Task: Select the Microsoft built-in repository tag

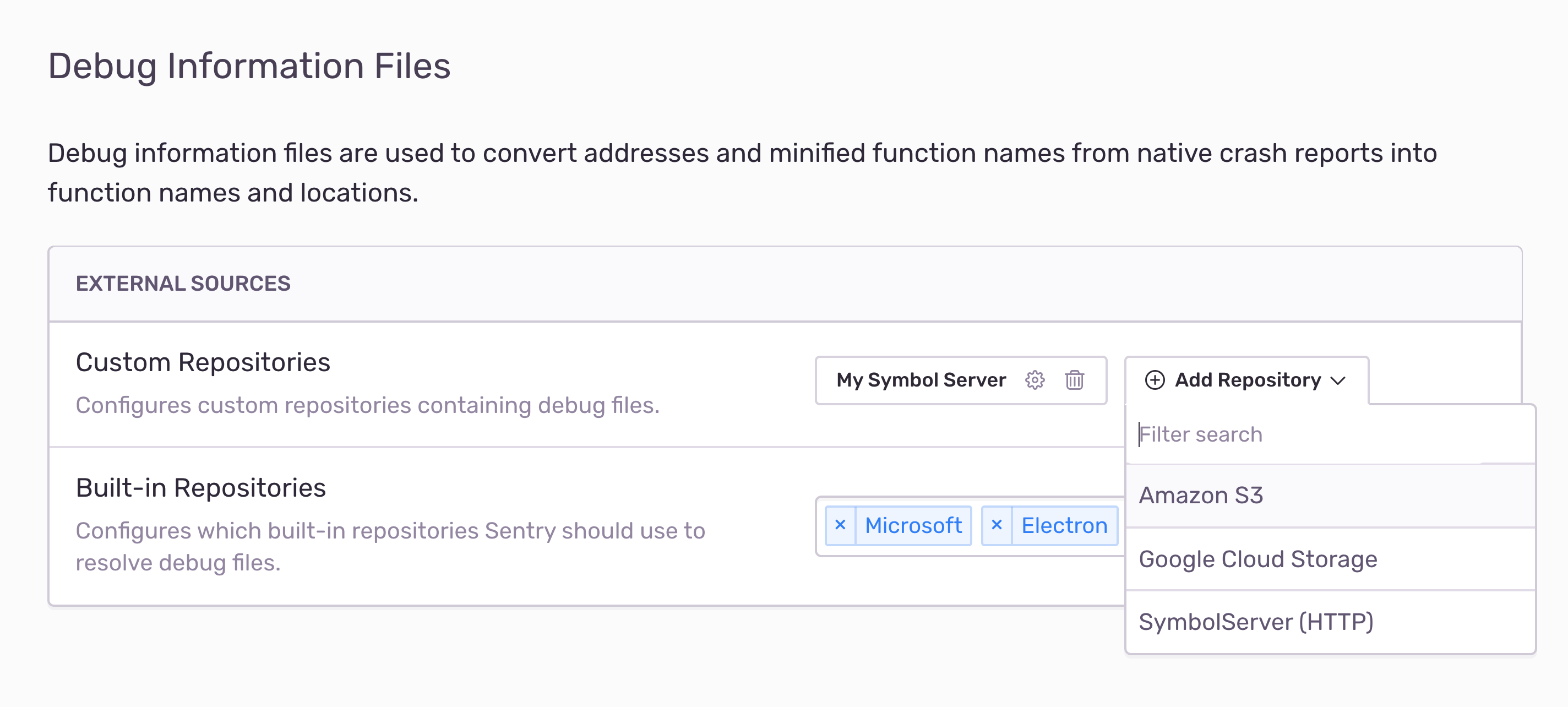Action: (912, 525)
